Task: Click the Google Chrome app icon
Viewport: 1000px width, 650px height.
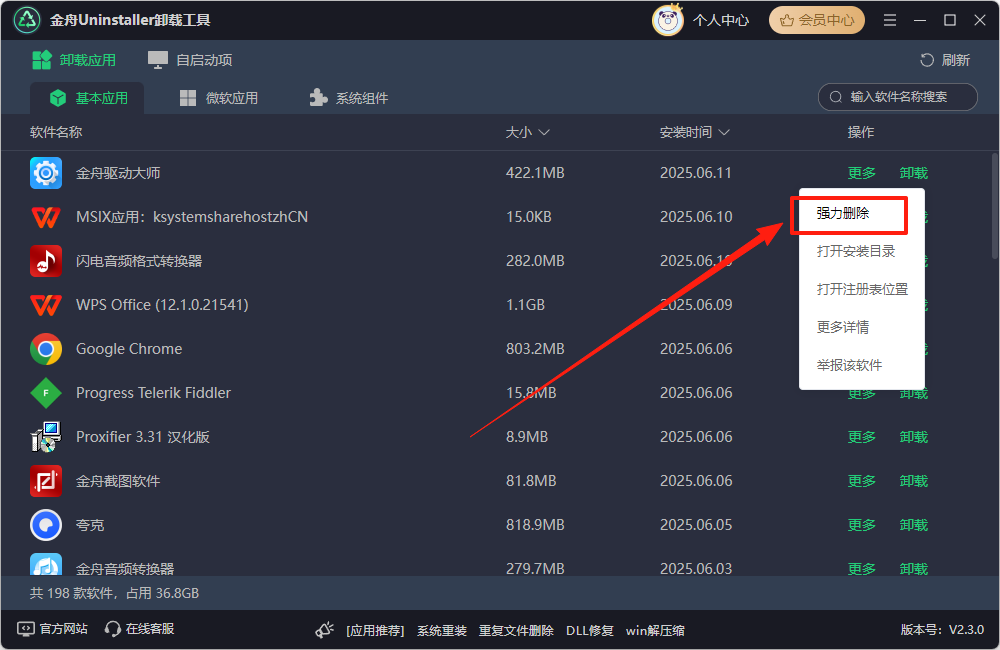Action: click(46, 349)
